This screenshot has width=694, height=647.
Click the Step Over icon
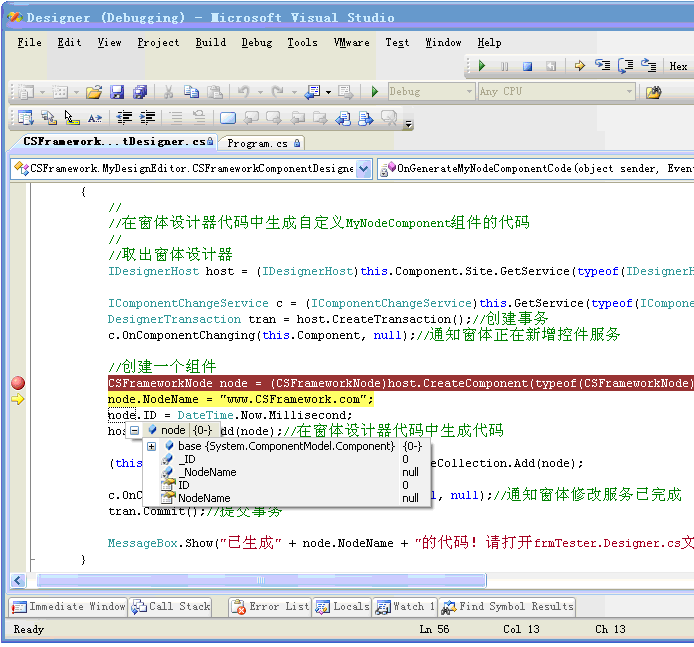626,66
